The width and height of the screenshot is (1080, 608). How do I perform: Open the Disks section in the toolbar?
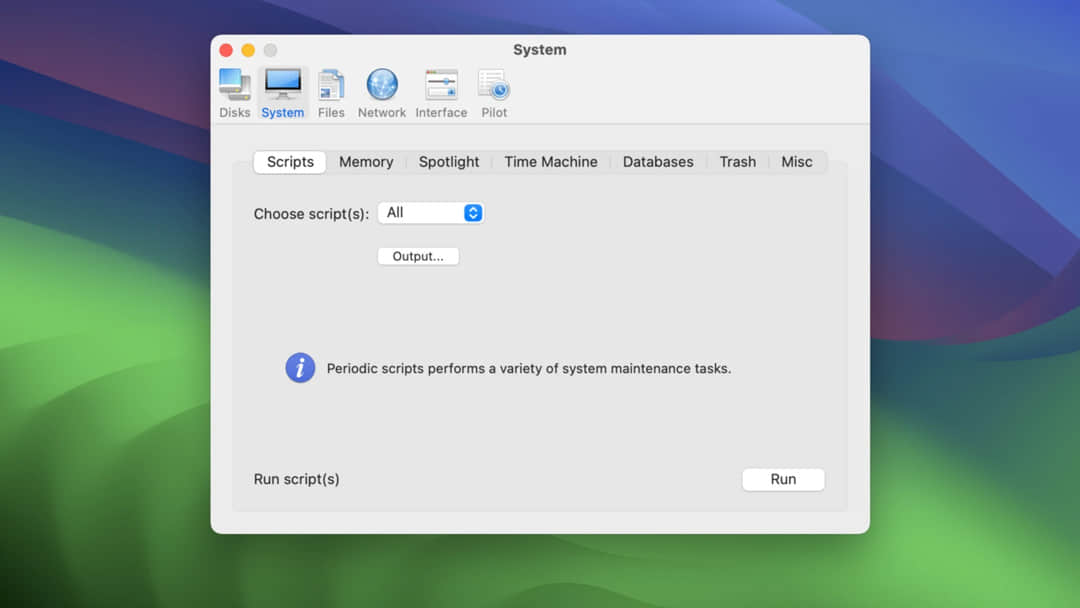[x=234, y=92]
